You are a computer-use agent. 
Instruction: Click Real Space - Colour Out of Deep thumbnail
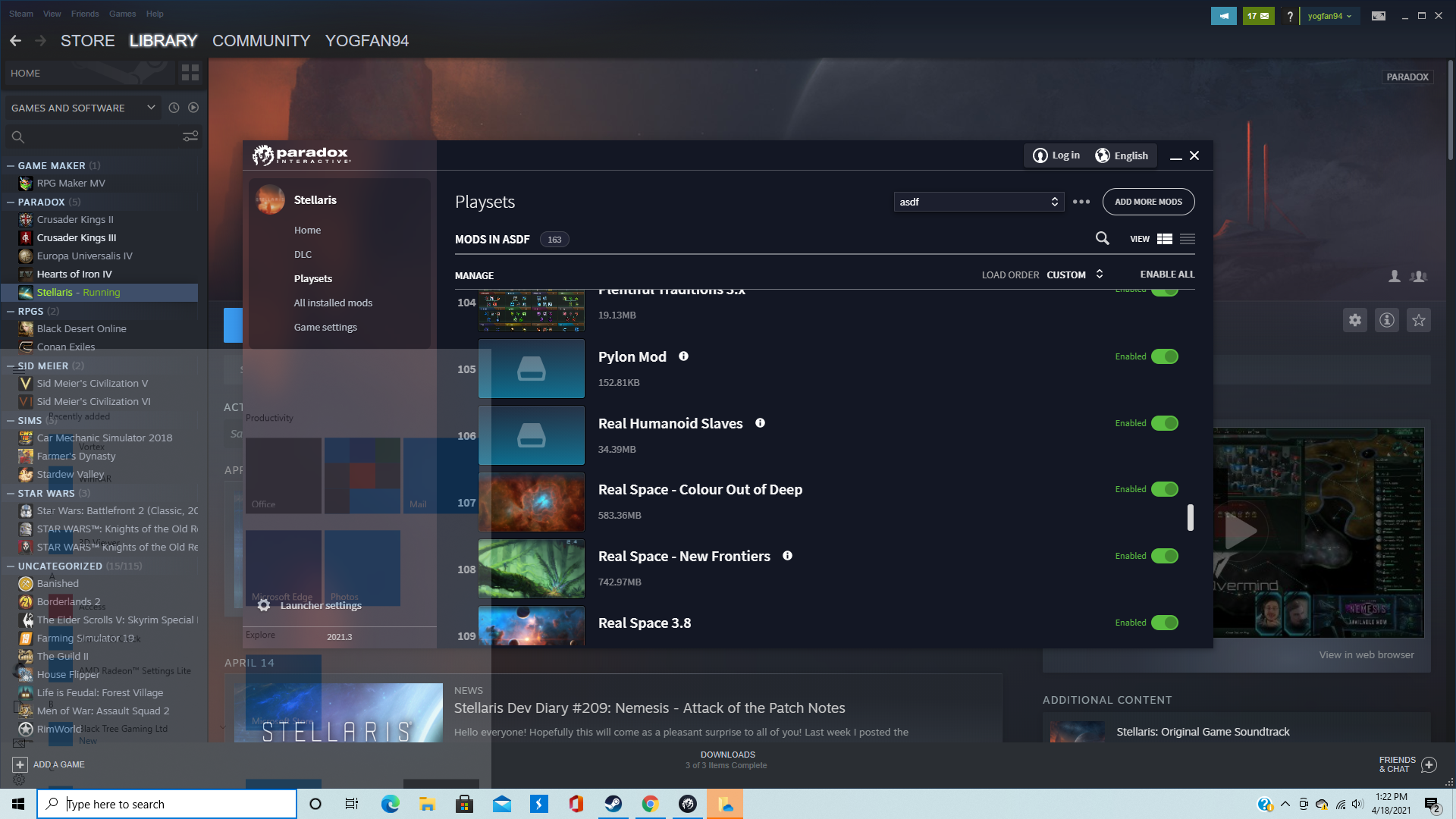point(532,502)
